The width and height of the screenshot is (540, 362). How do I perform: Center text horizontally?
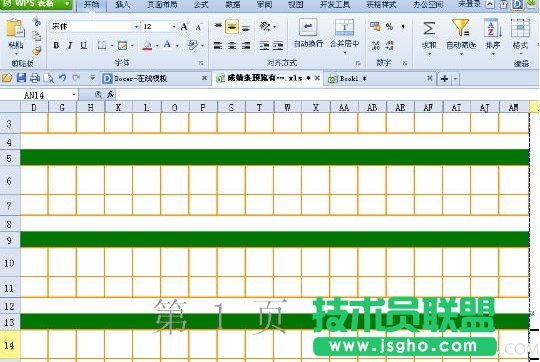click(x=232, y=45)
